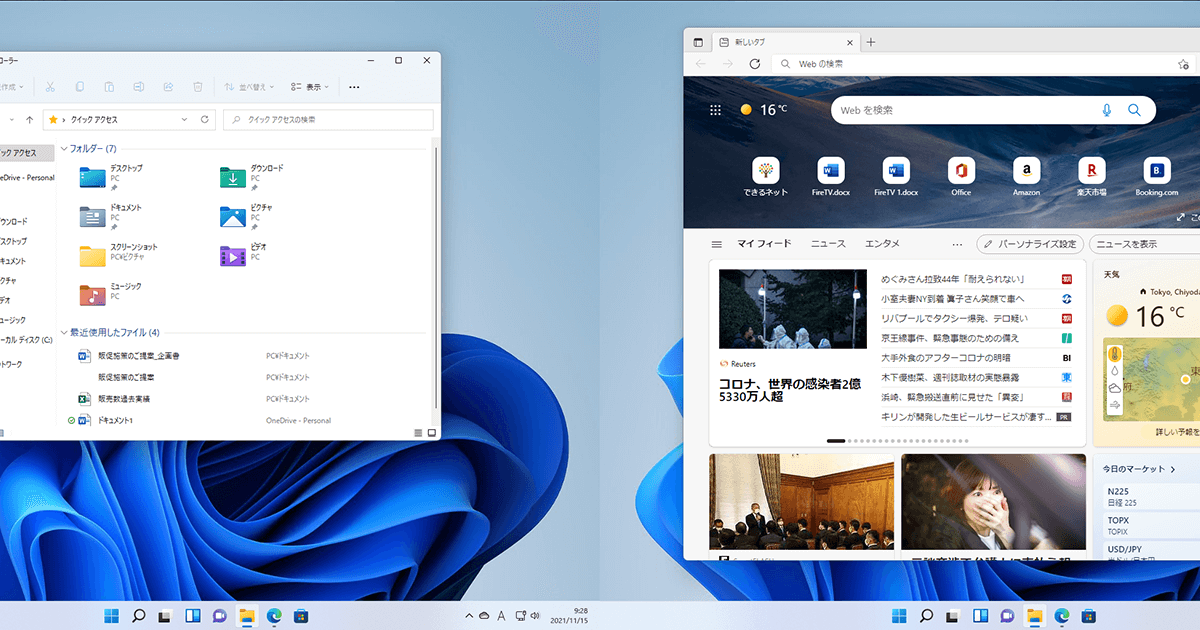This screenshot has height=630, width=1200.
Task: Click the Web を検索 search box on the page
Action: pyautogui.click(x=993, y=110)
